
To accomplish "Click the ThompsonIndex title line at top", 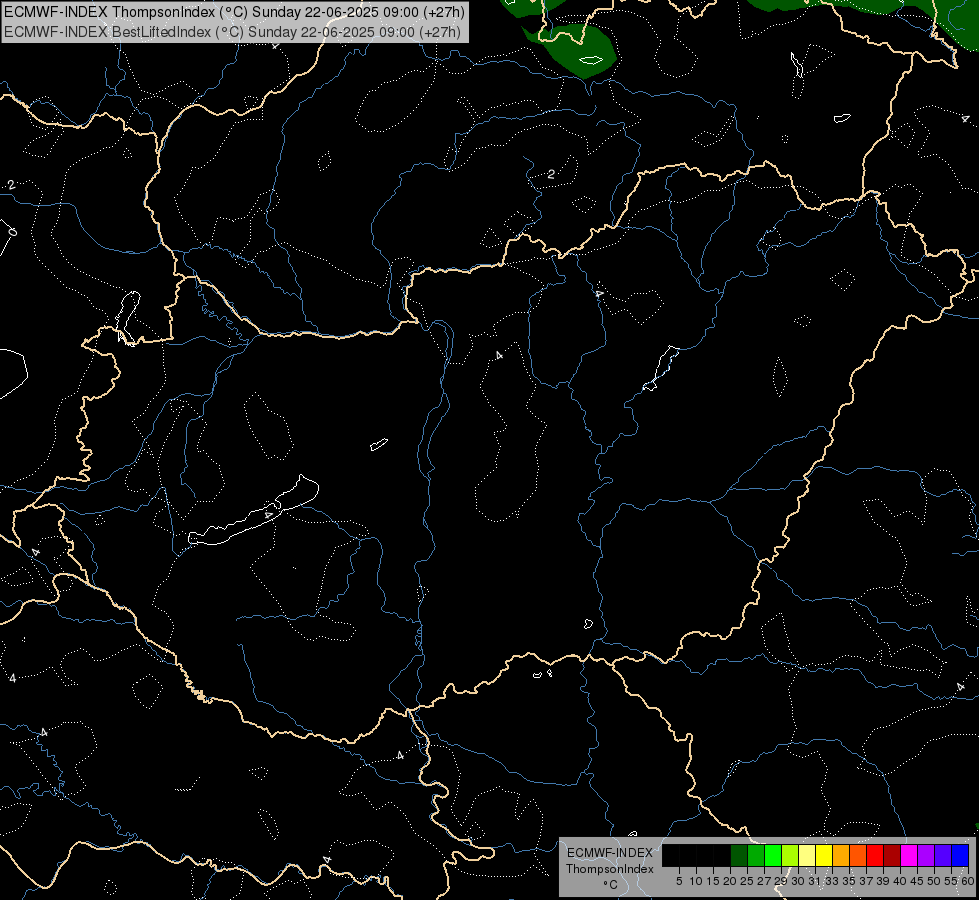I will [235, 11].
